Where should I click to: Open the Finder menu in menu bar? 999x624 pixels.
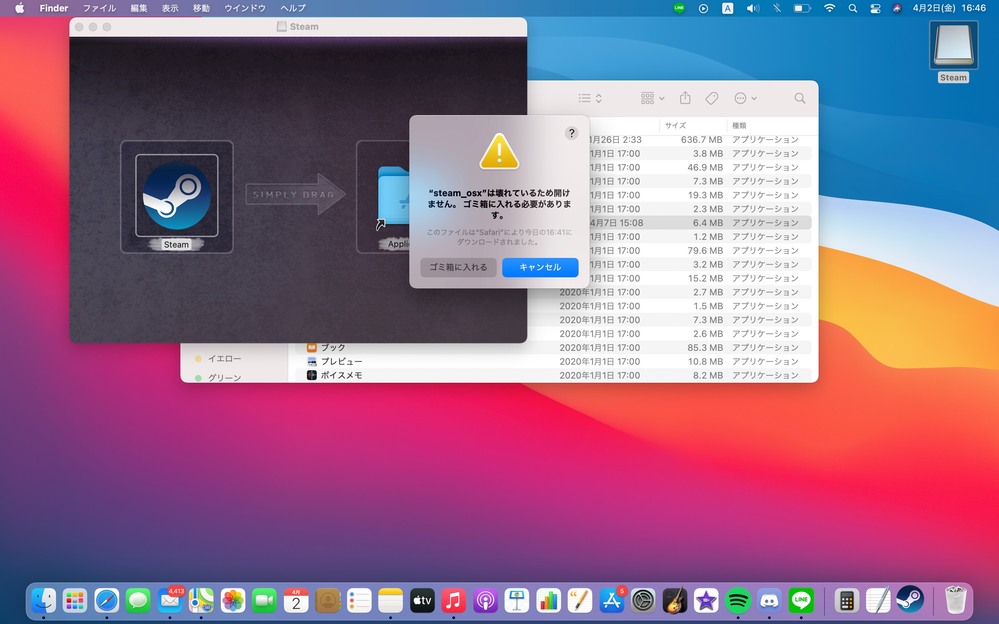click(54, 8)
